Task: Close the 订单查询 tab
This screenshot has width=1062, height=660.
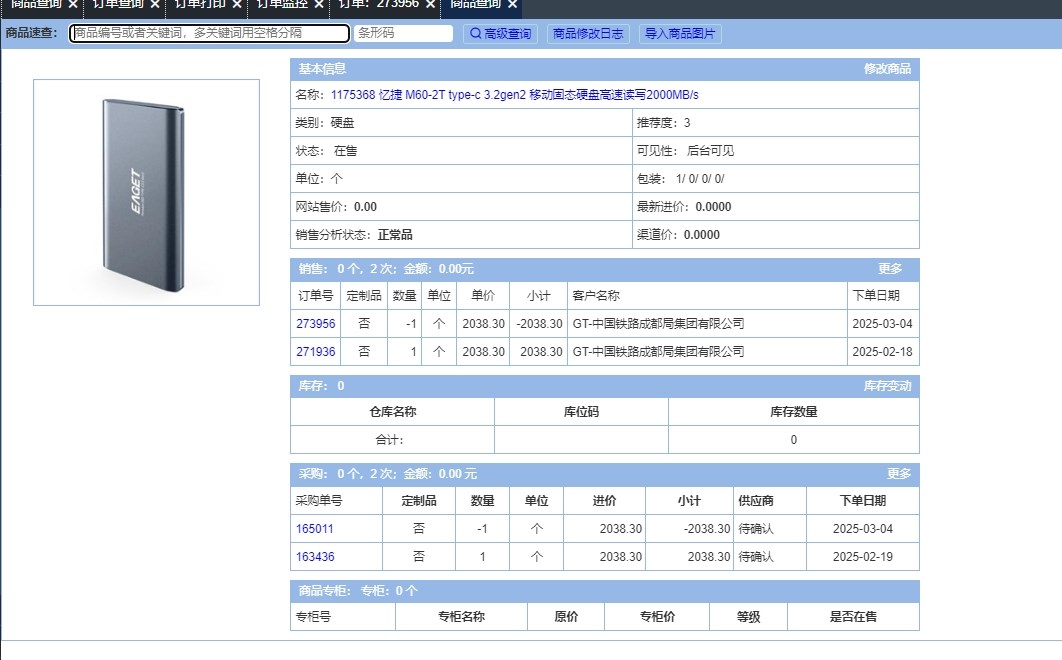Action: tap(154, 4)
